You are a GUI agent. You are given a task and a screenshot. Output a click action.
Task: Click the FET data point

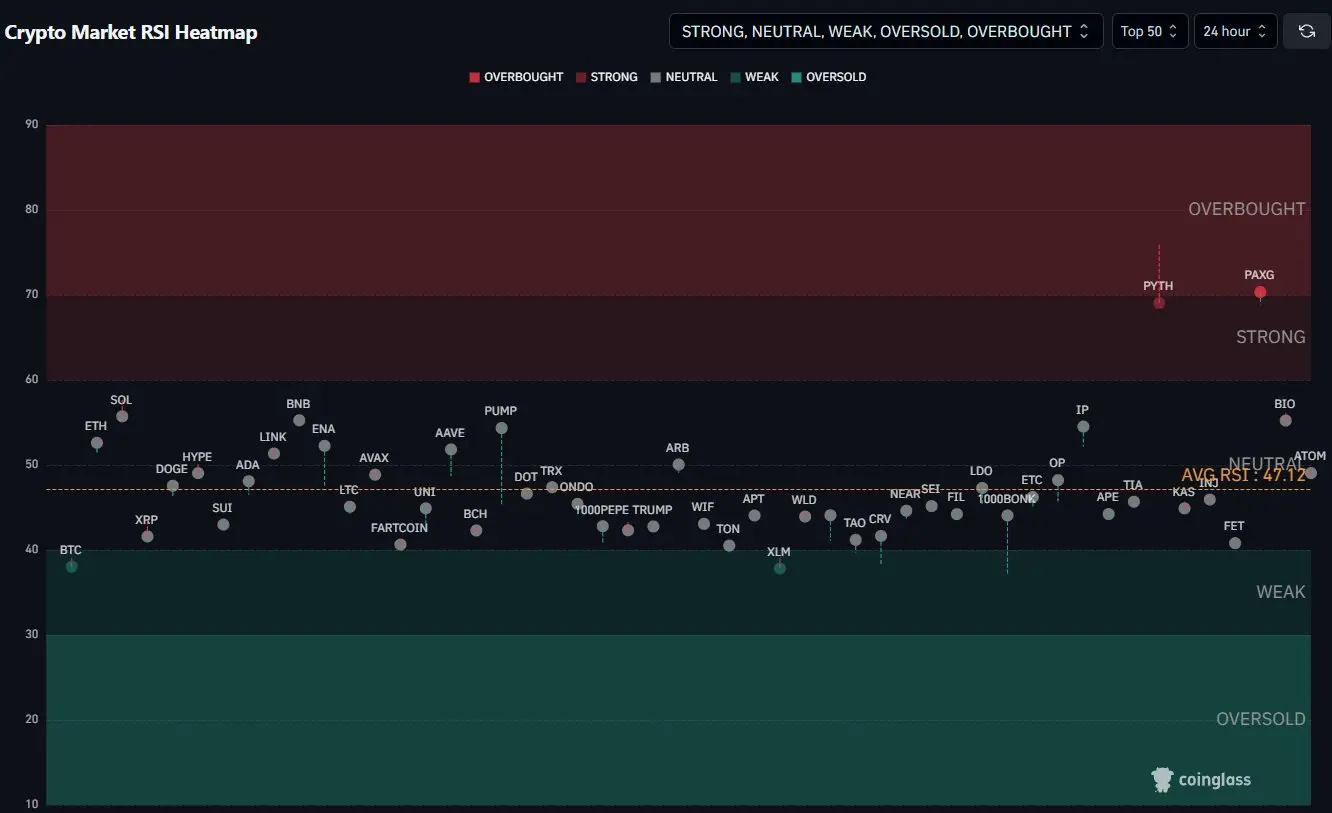tap(1235, 543)
